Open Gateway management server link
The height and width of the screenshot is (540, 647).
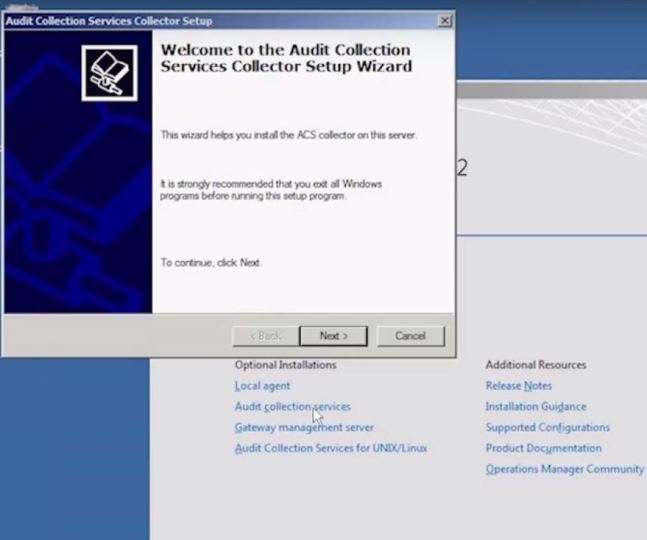click(x=304, y=427)
